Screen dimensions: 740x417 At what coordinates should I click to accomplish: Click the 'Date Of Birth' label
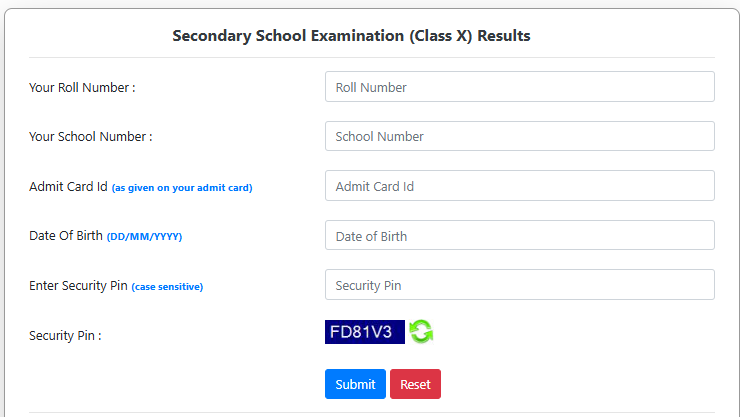(66, 237)
